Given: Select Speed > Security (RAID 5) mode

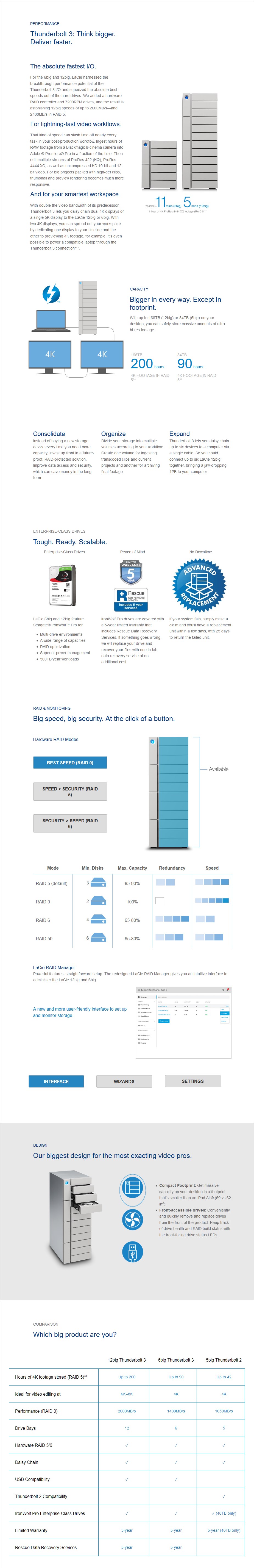Looking at the screenshot, I should coord(70,791).
